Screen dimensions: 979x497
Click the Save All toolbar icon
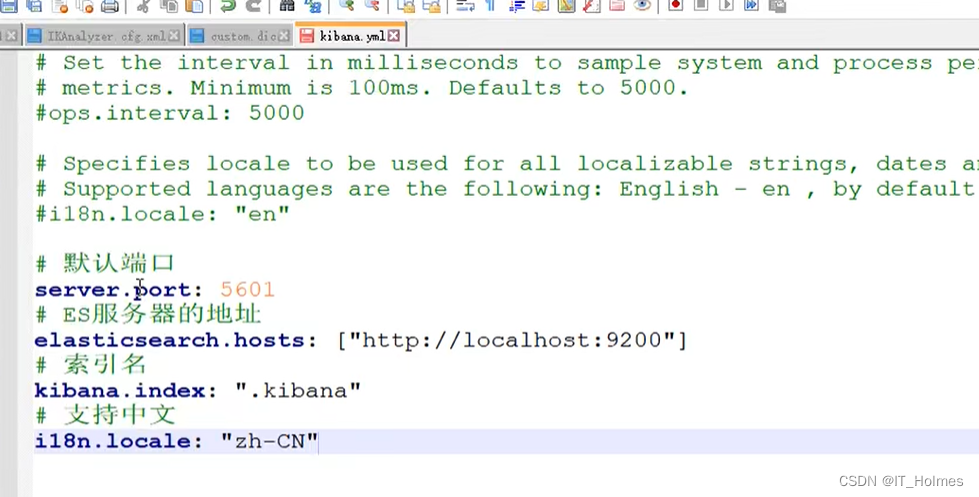pos(34,6)
